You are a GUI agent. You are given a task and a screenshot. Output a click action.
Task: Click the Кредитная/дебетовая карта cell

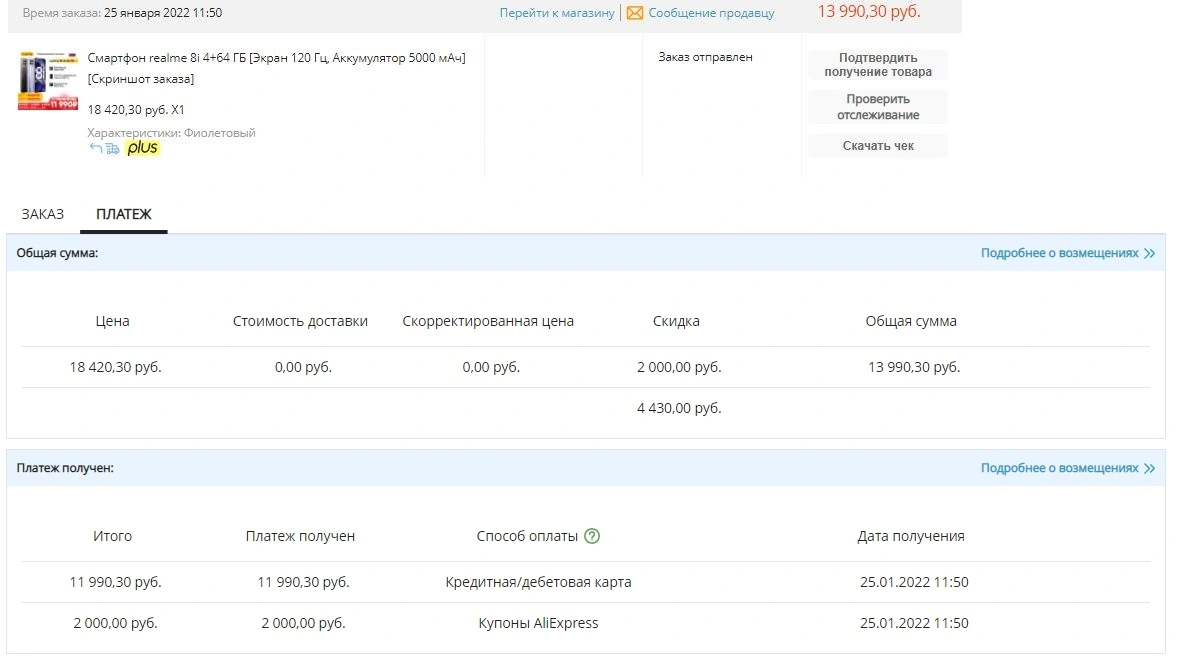tap(539, 582)
